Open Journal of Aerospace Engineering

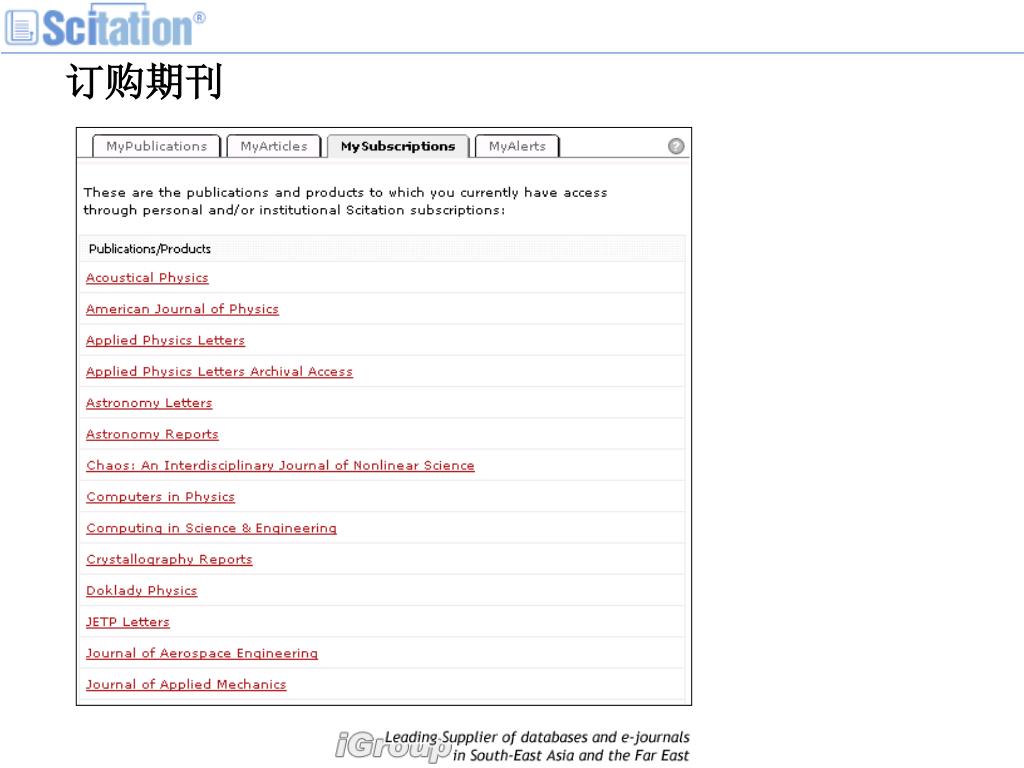202,654
